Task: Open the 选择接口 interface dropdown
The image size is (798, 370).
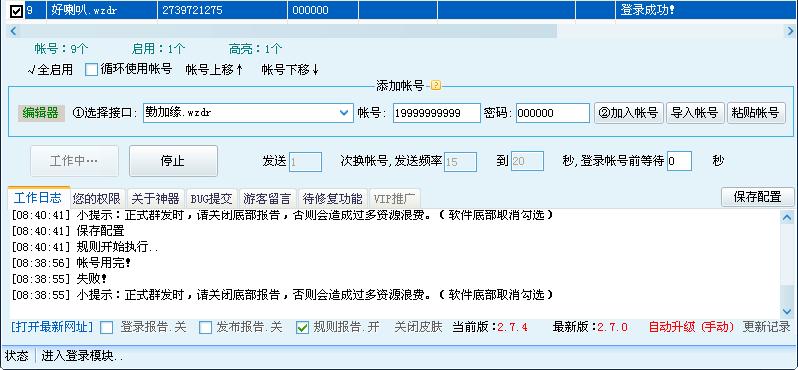Action: click(x=248, y=113)
